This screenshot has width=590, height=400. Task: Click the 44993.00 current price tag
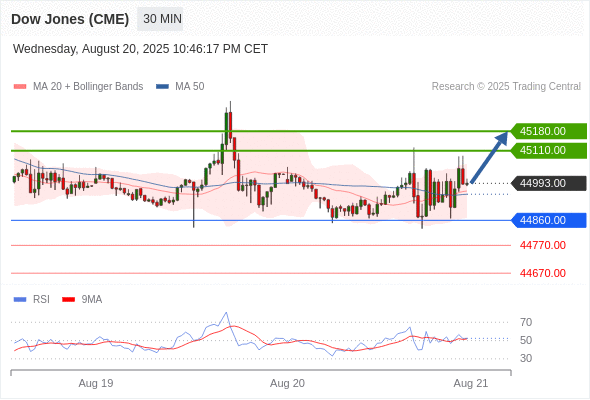tap(549, 183)
